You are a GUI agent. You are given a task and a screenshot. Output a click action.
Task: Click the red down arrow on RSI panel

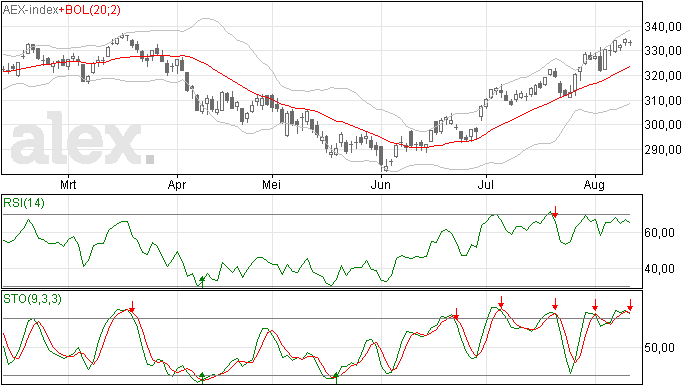pos(555,211)
